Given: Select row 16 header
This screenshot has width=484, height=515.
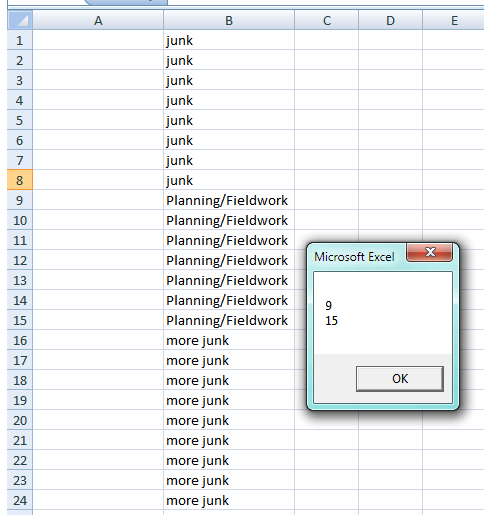Looking at the screenshot, I should 20,340.
